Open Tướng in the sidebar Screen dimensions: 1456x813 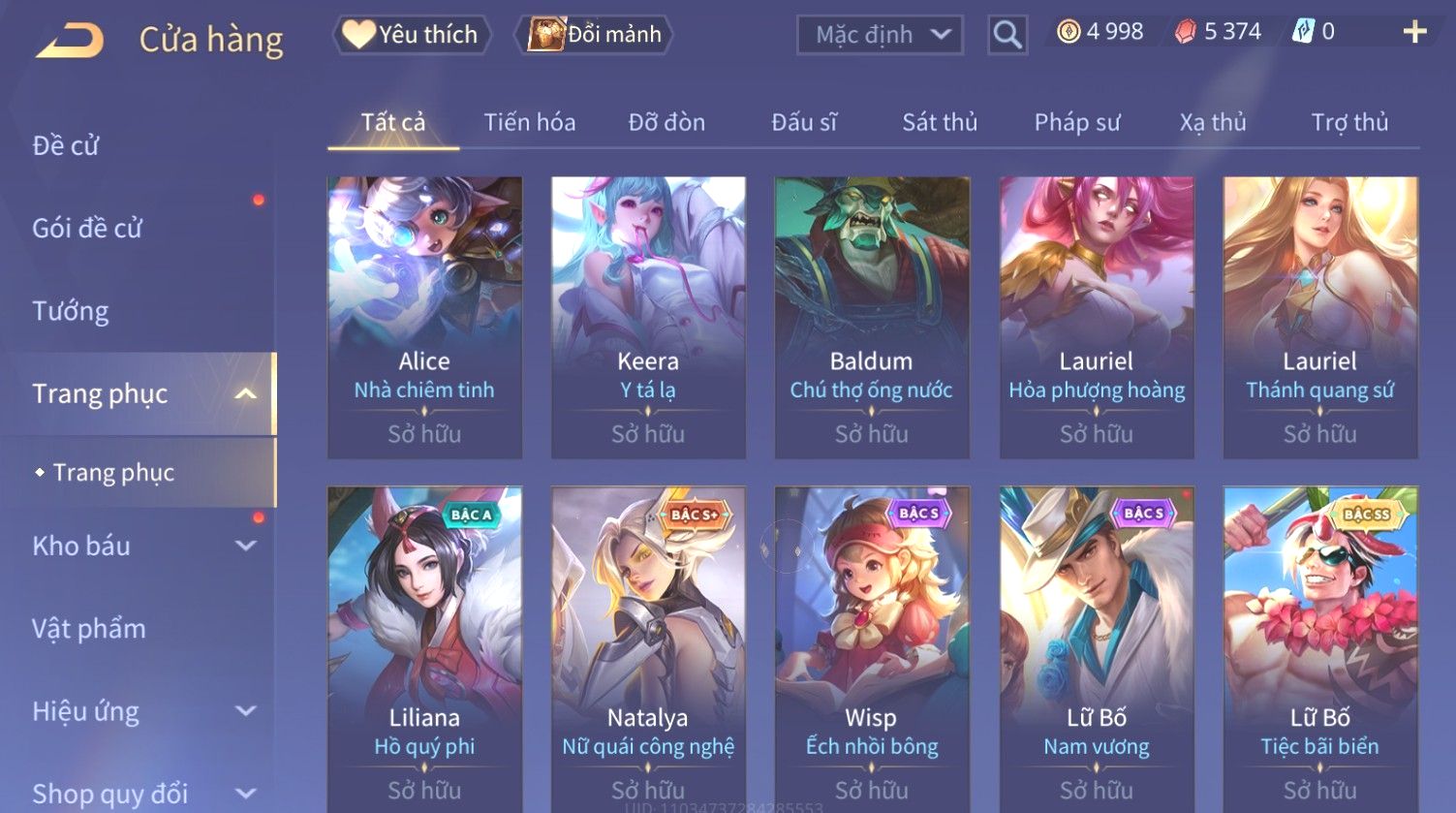71,311
